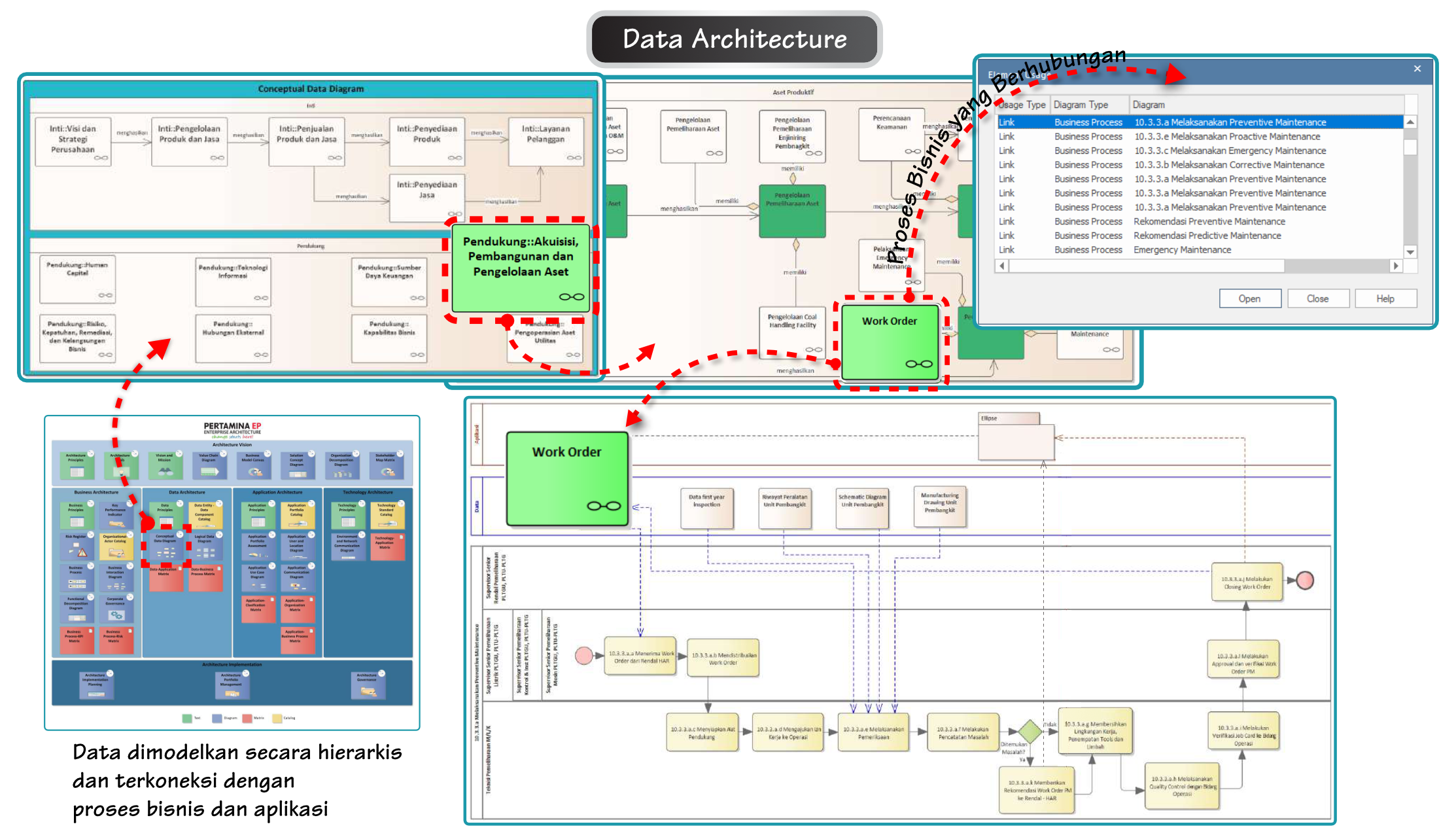Open the Technology Standard Catalog tile
Screen dimensions: 1456x839
tap(387, 515)
